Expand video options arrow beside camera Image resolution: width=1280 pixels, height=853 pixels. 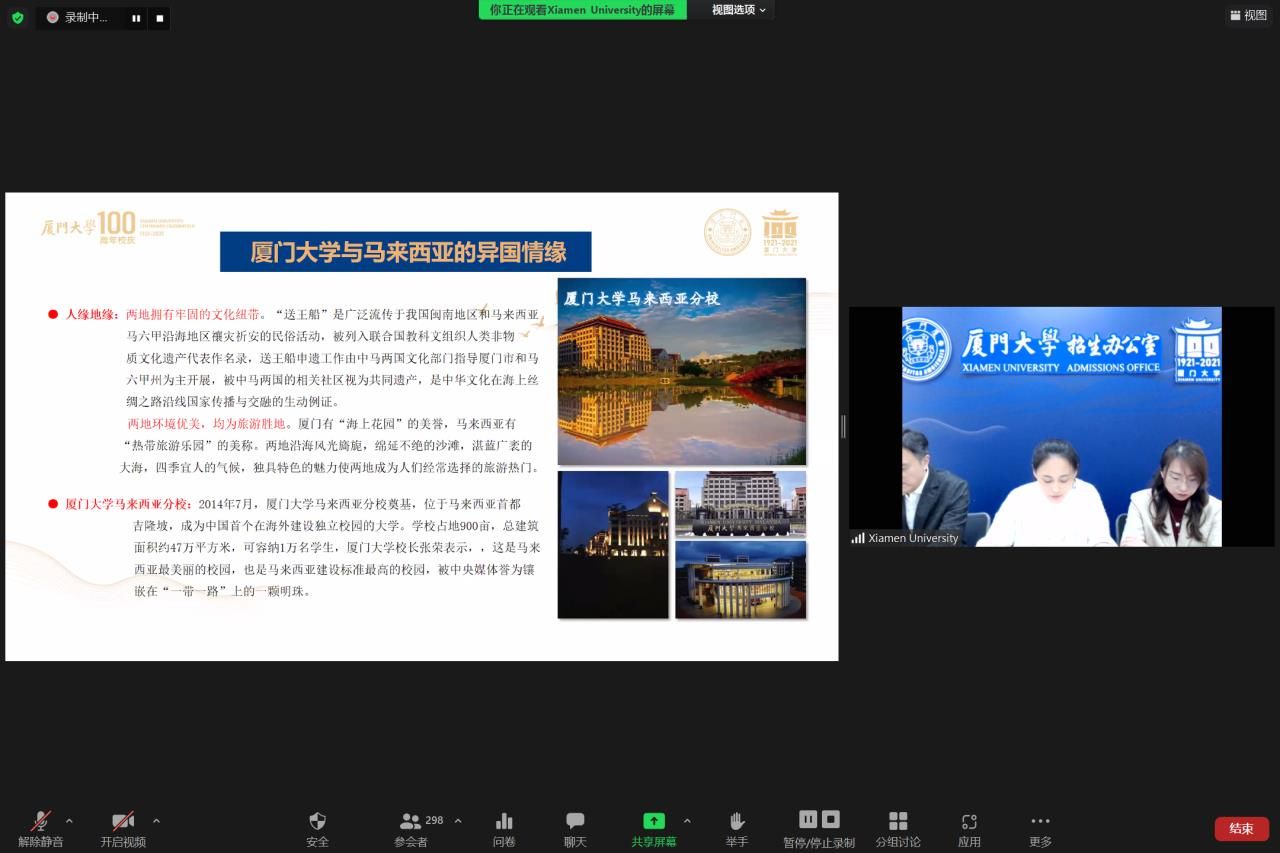coord(156,821)
